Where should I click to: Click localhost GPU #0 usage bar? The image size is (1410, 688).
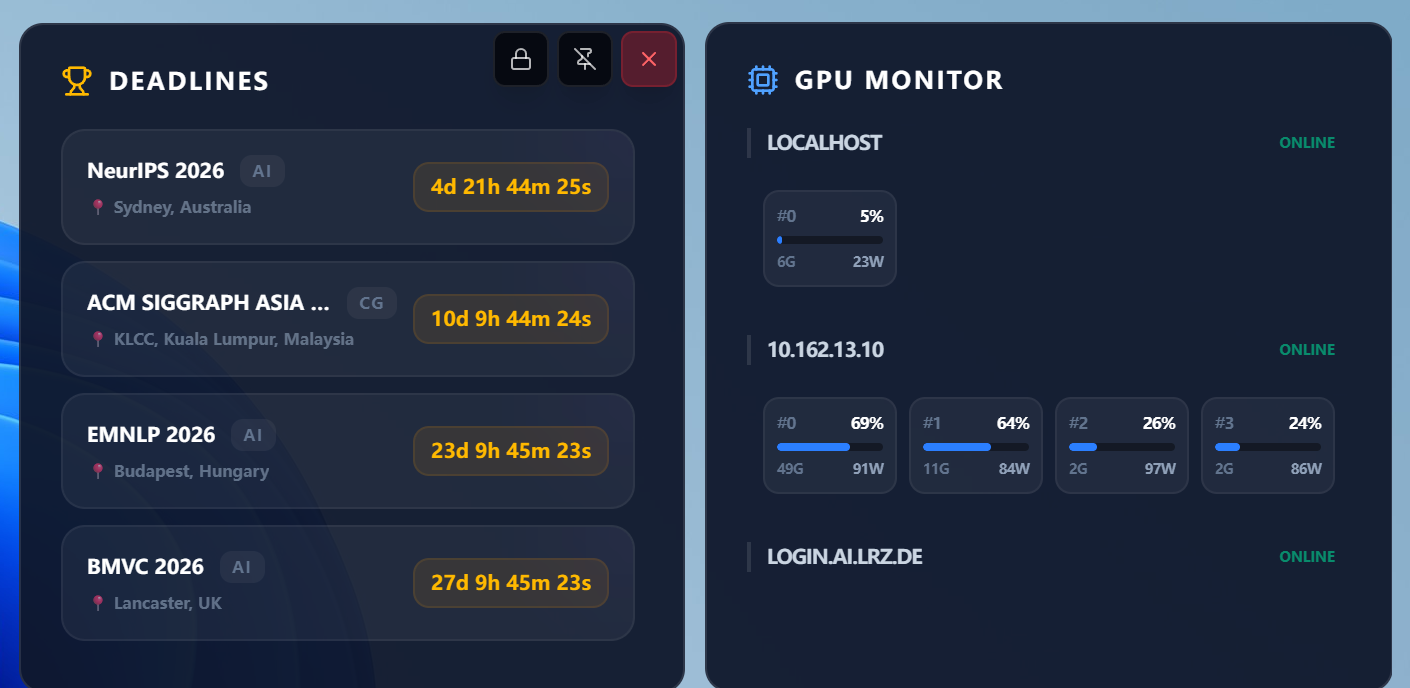(830, 240)
